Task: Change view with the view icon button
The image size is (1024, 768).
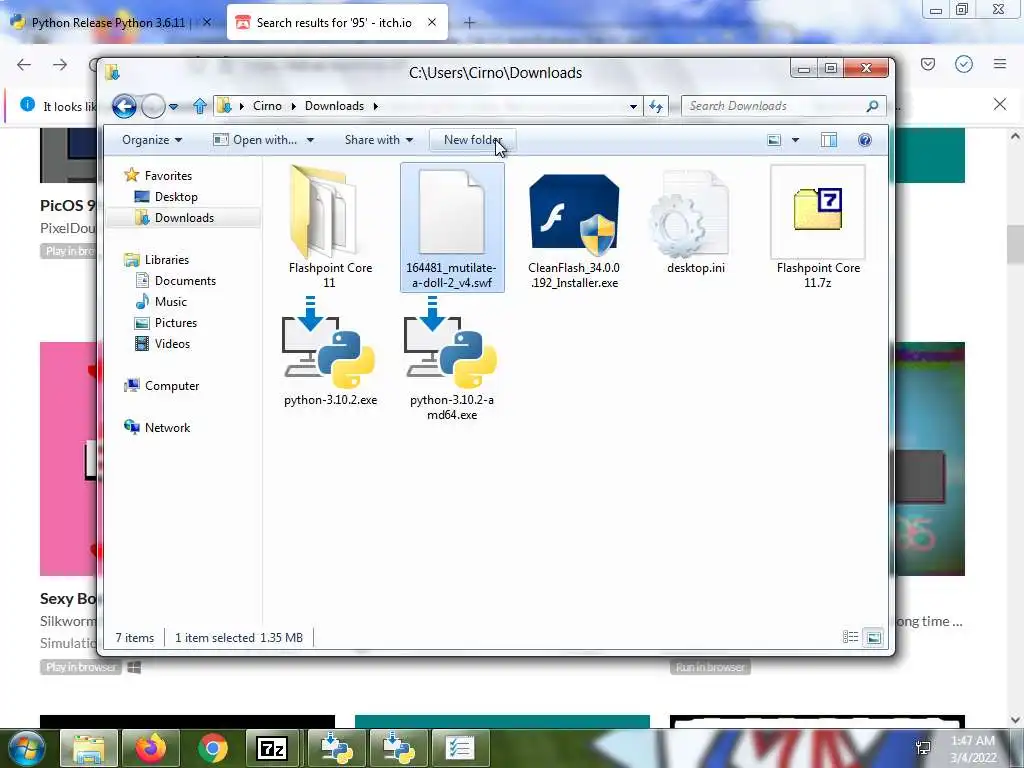Action: click(x=774, y=140)
